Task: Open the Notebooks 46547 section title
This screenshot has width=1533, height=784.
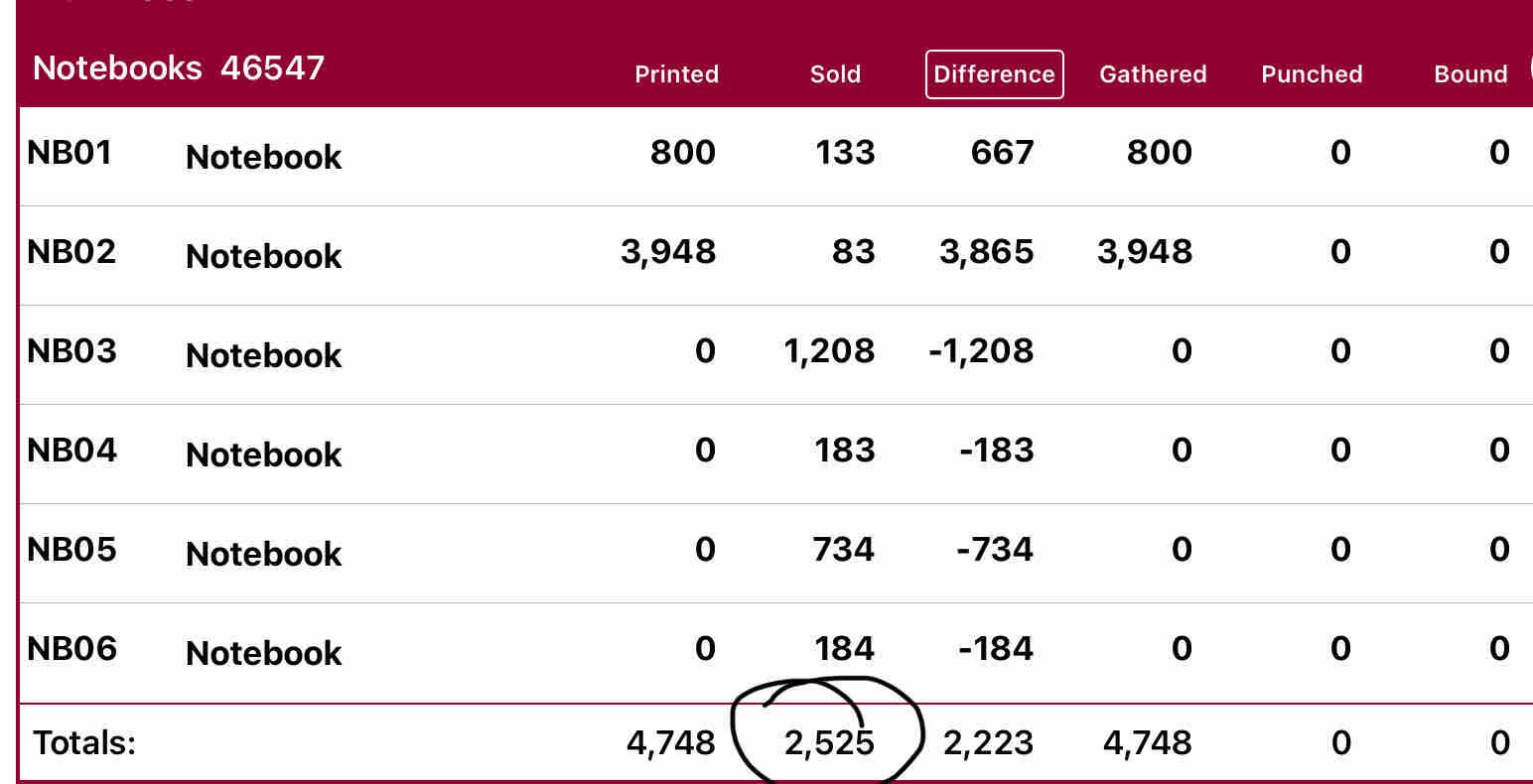Action: click(x=179, y=68)
